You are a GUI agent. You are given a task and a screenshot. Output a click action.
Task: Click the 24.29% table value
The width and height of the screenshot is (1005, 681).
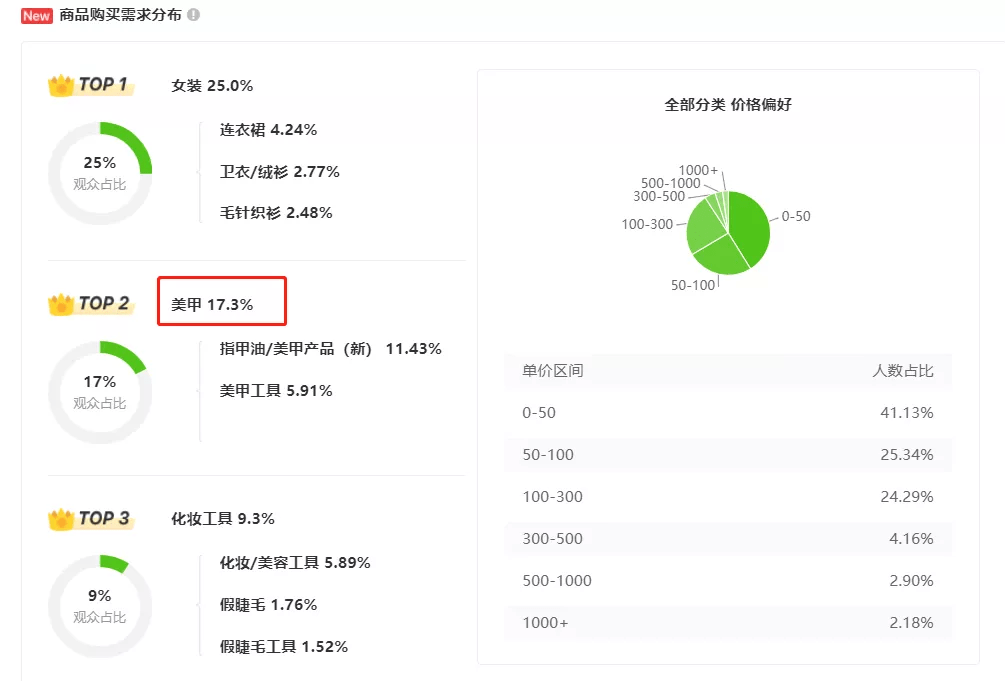(x=906, y=497)
